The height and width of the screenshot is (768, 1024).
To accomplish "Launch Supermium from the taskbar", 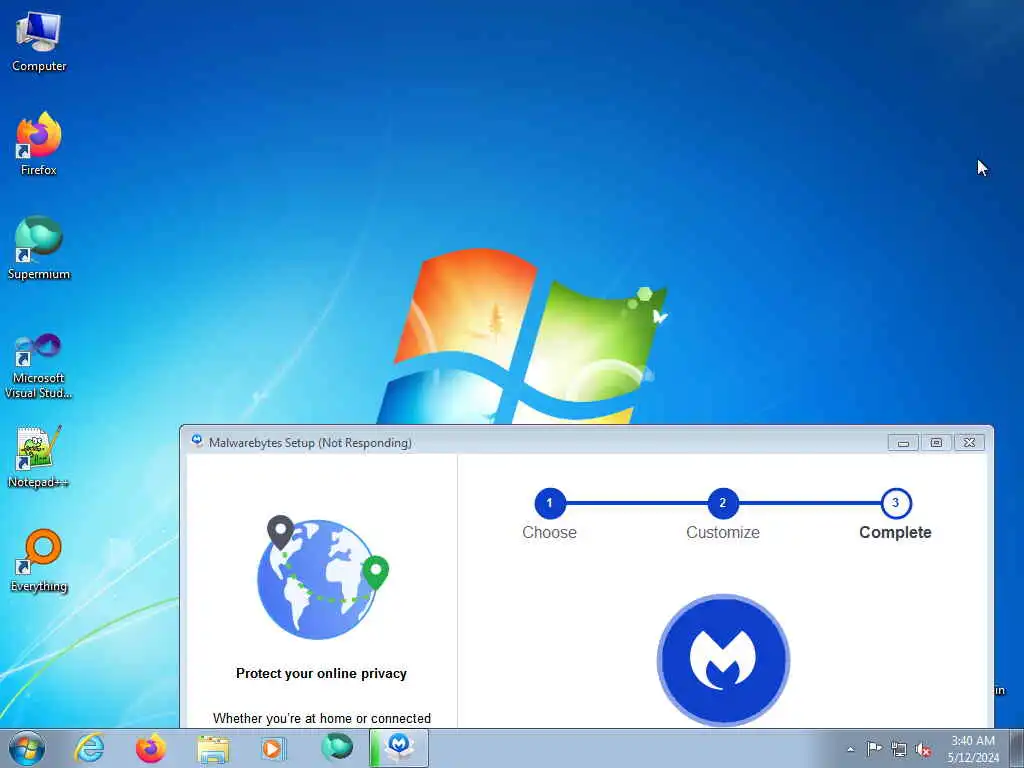I will (x=336, y=748).
